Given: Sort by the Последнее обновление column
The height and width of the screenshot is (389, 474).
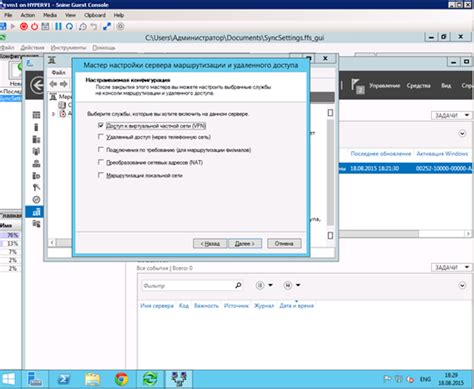Looking at the screenshot, I should coord(381,154).
